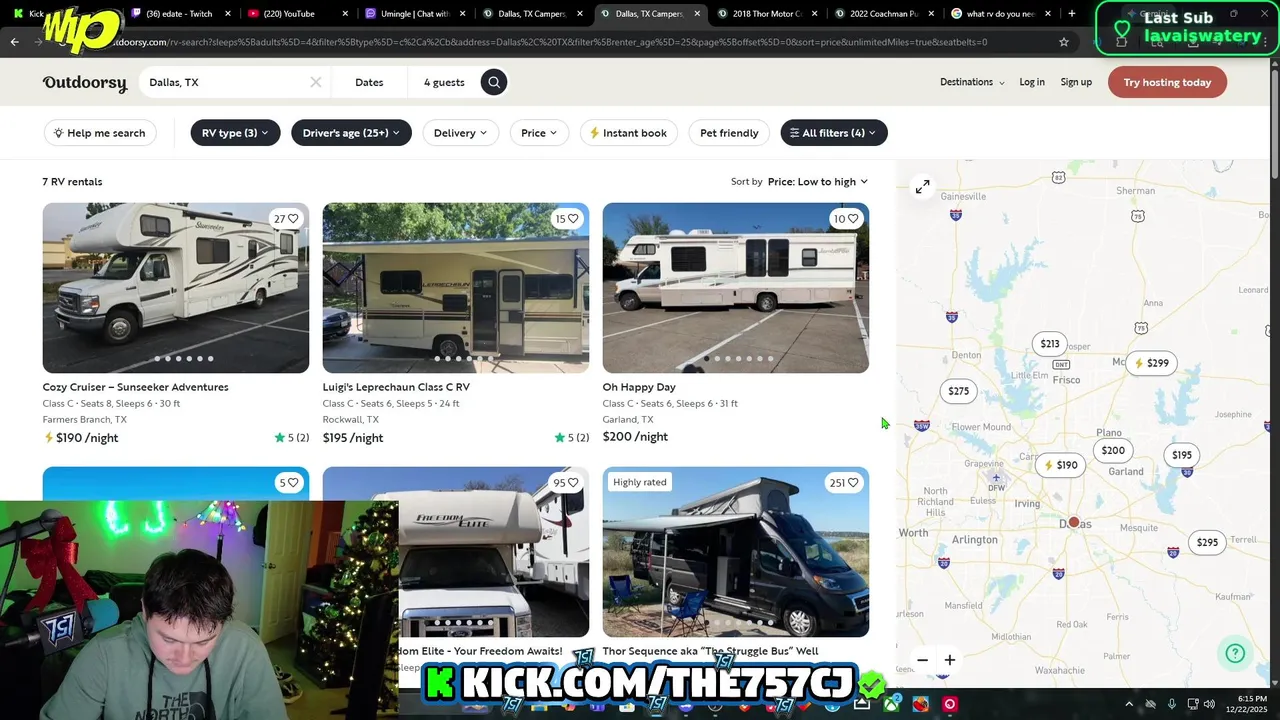Image resolution: width=1280 pixels, height=720 pixels.
Task: Switch to 2018 Thor Motor tab
Action: (766, 14)
